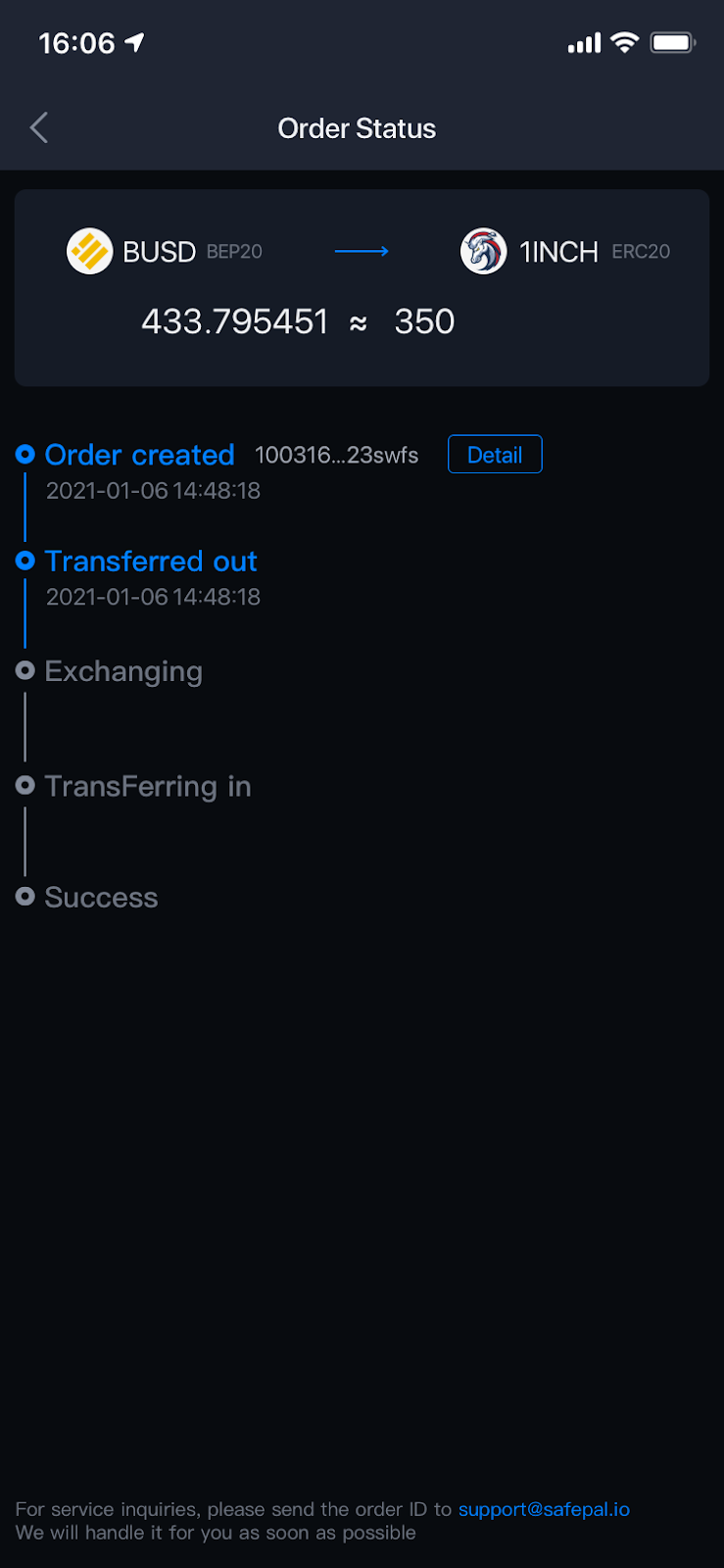Tap the BUSD coin logo
Screen dimensions: 724x1568
(x=89, y=252)
